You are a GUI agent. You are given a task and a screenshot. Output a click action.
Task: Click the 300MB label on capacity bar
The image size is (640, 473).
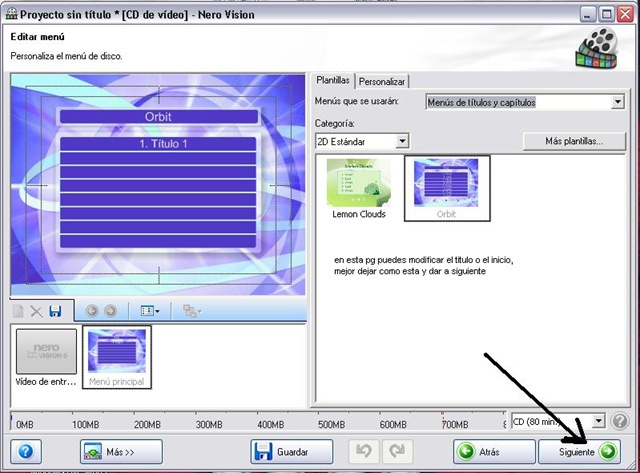click(209, 424)
